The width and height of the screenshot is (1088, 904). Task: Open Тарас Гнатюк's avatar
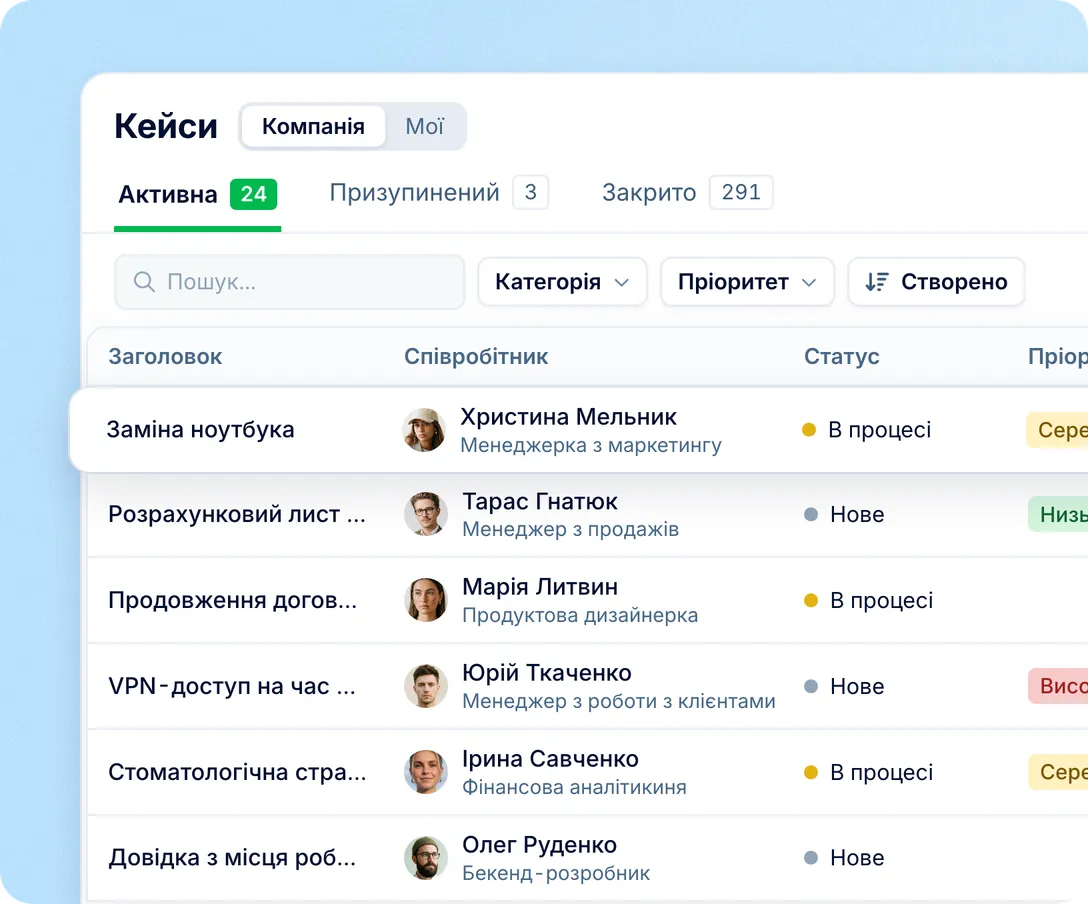click(425, 514)
